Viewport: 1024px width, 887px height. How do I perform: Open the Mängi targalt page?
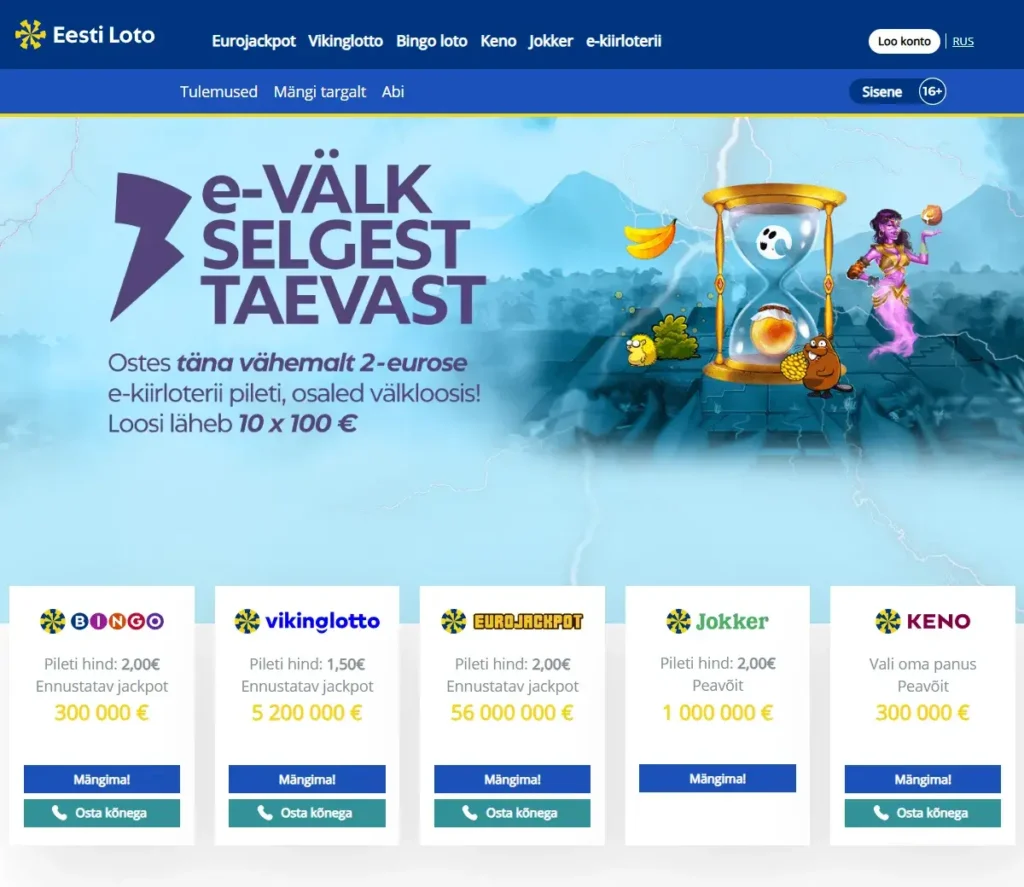(x=319, y=91)
